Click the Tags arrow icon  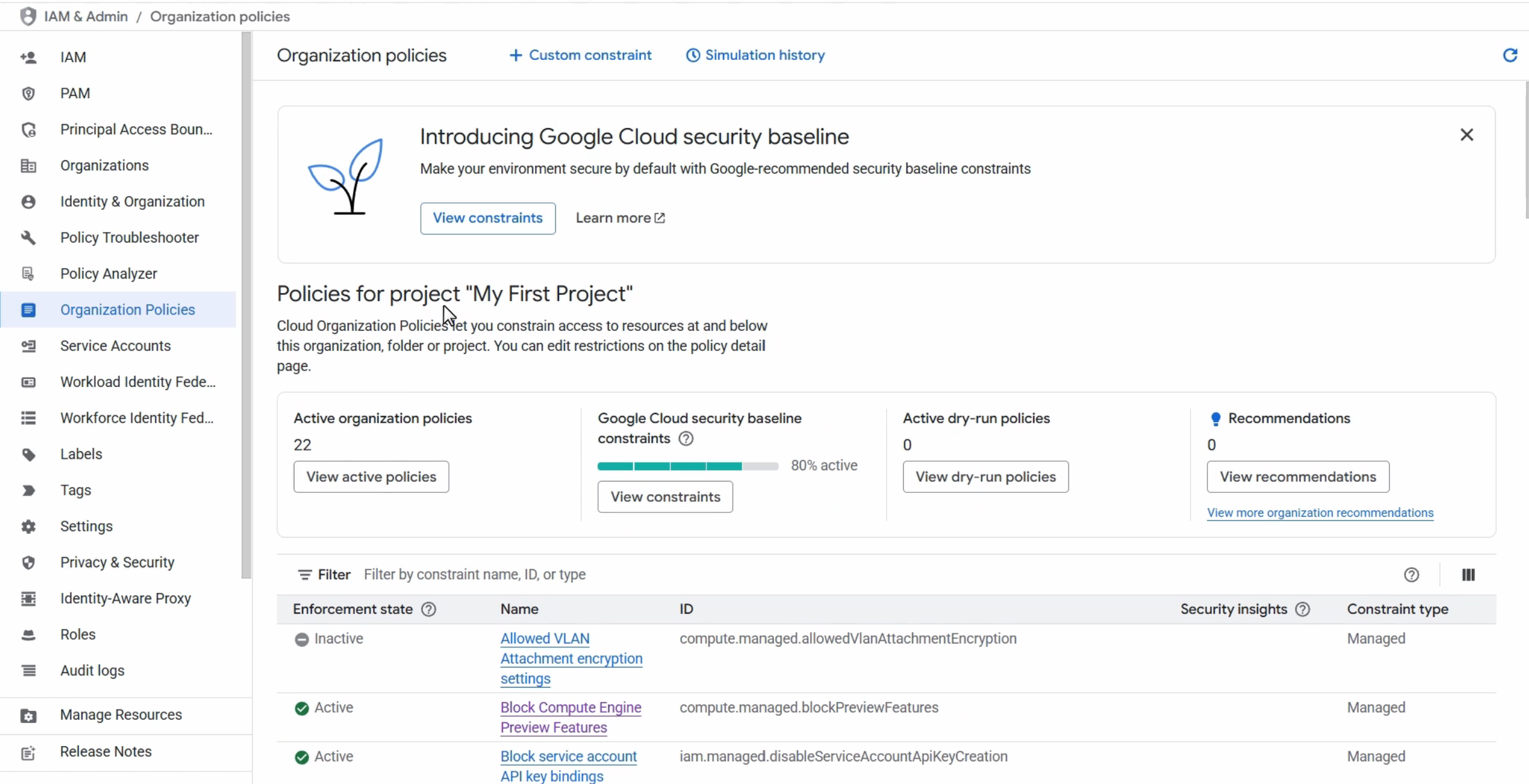28,490
